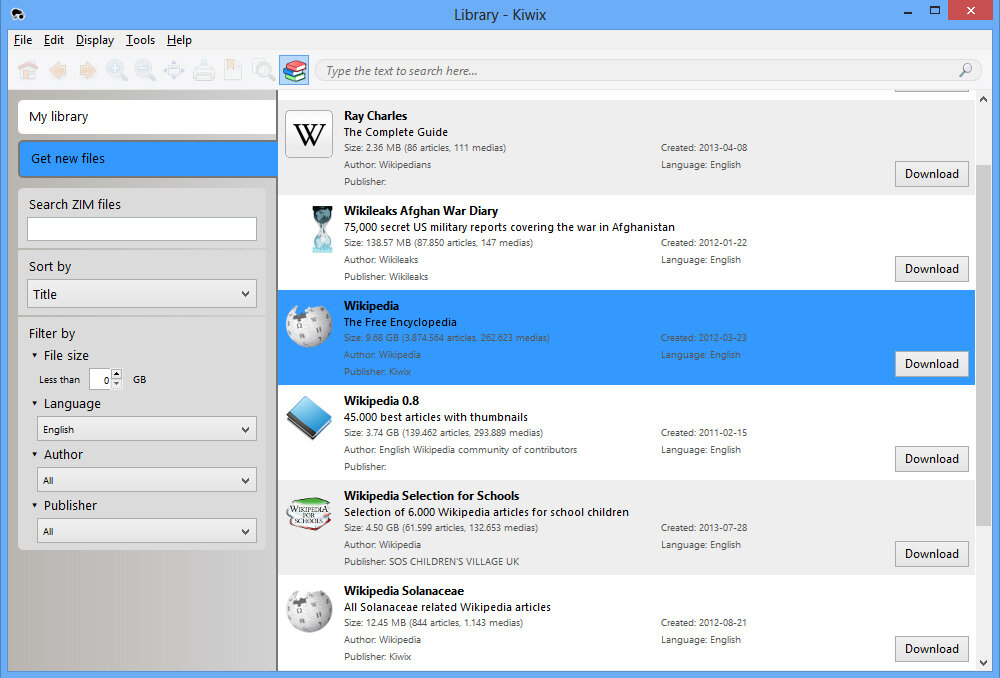Click the list scrollbar down arrow
Image resolution: width=1000 pixels, height=678 pixels.
983,663
